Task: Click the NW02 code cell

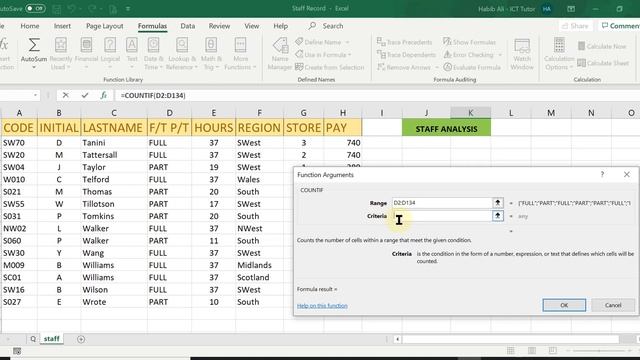Action: point(19,229)
